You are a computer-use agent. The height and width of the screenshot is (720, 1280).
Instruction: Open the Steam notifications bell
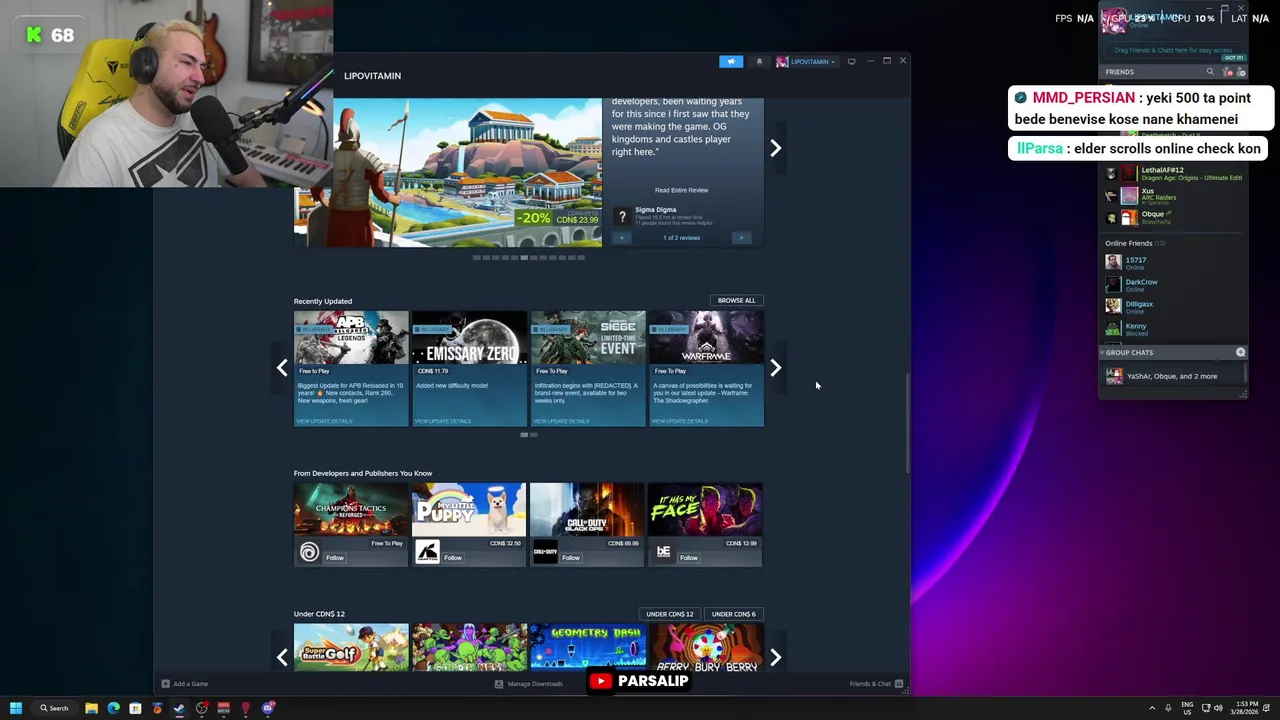759,62
